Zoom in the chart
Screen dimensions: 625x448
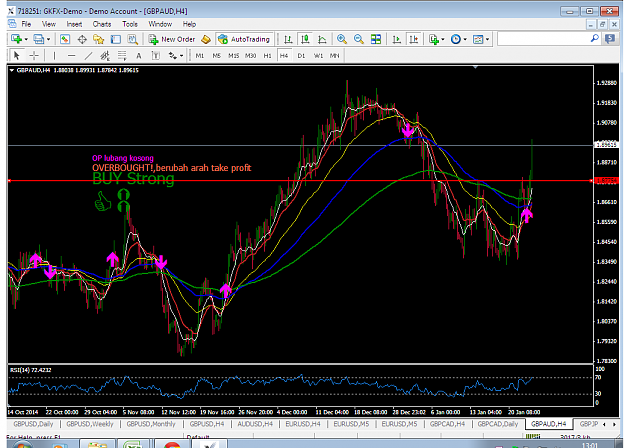click(342, 39)
